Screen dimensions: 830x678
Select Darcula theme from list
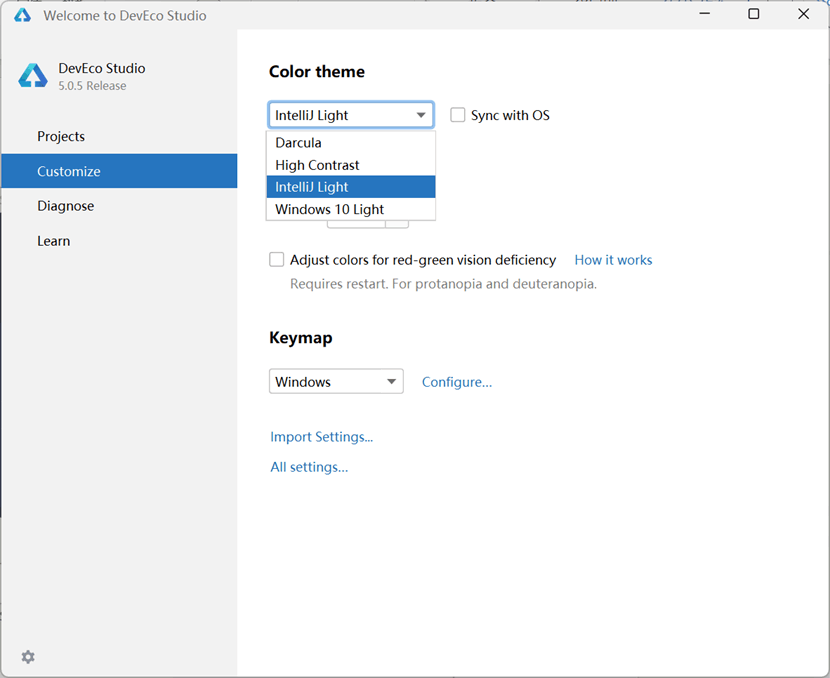click(x=351, y=142)
